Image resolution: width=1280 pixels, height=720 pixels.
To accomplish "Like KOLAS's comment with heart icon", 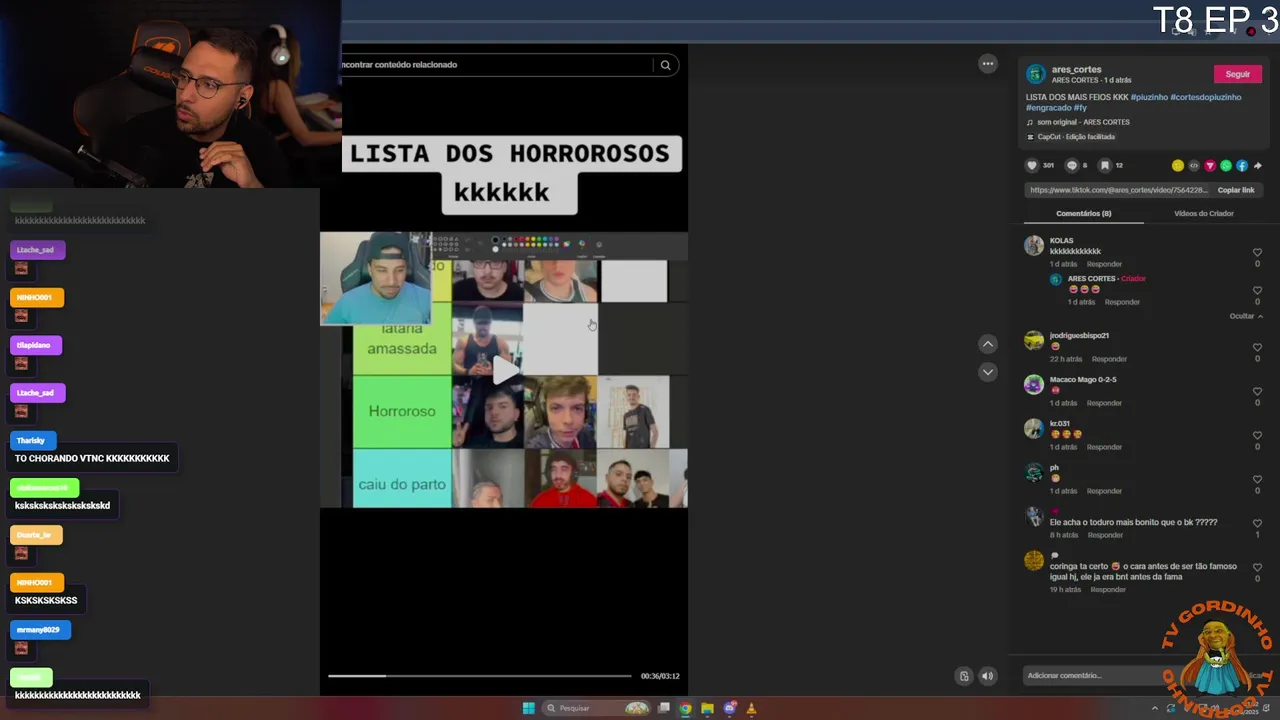I will (x=1257, y=252).
